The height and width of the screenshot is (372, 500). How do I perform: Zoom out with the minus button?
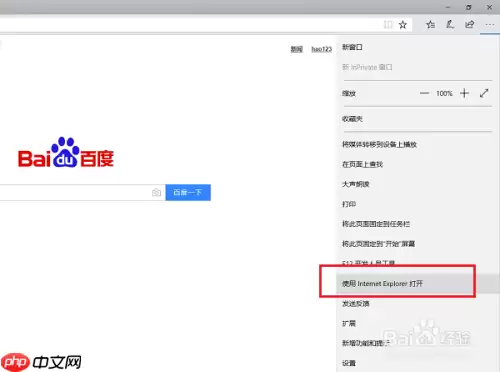coord(424,93)
